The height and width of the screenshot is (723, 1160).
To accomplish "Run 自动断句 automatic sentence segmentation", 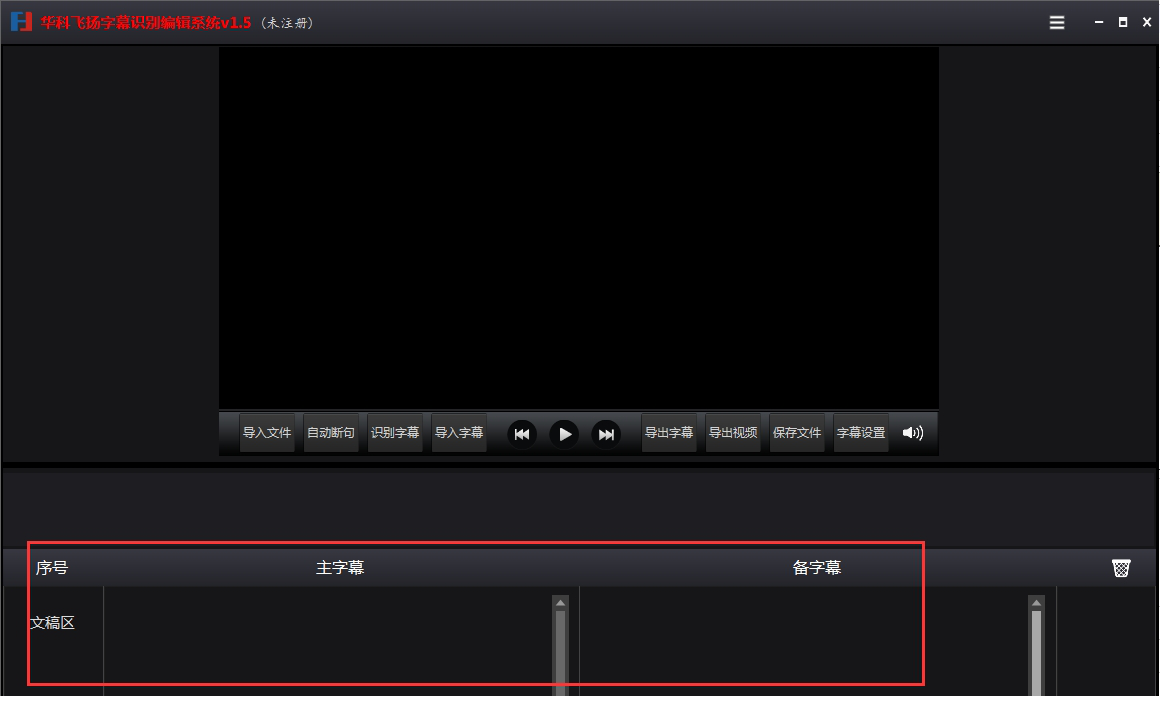I will tap(331, 432).
